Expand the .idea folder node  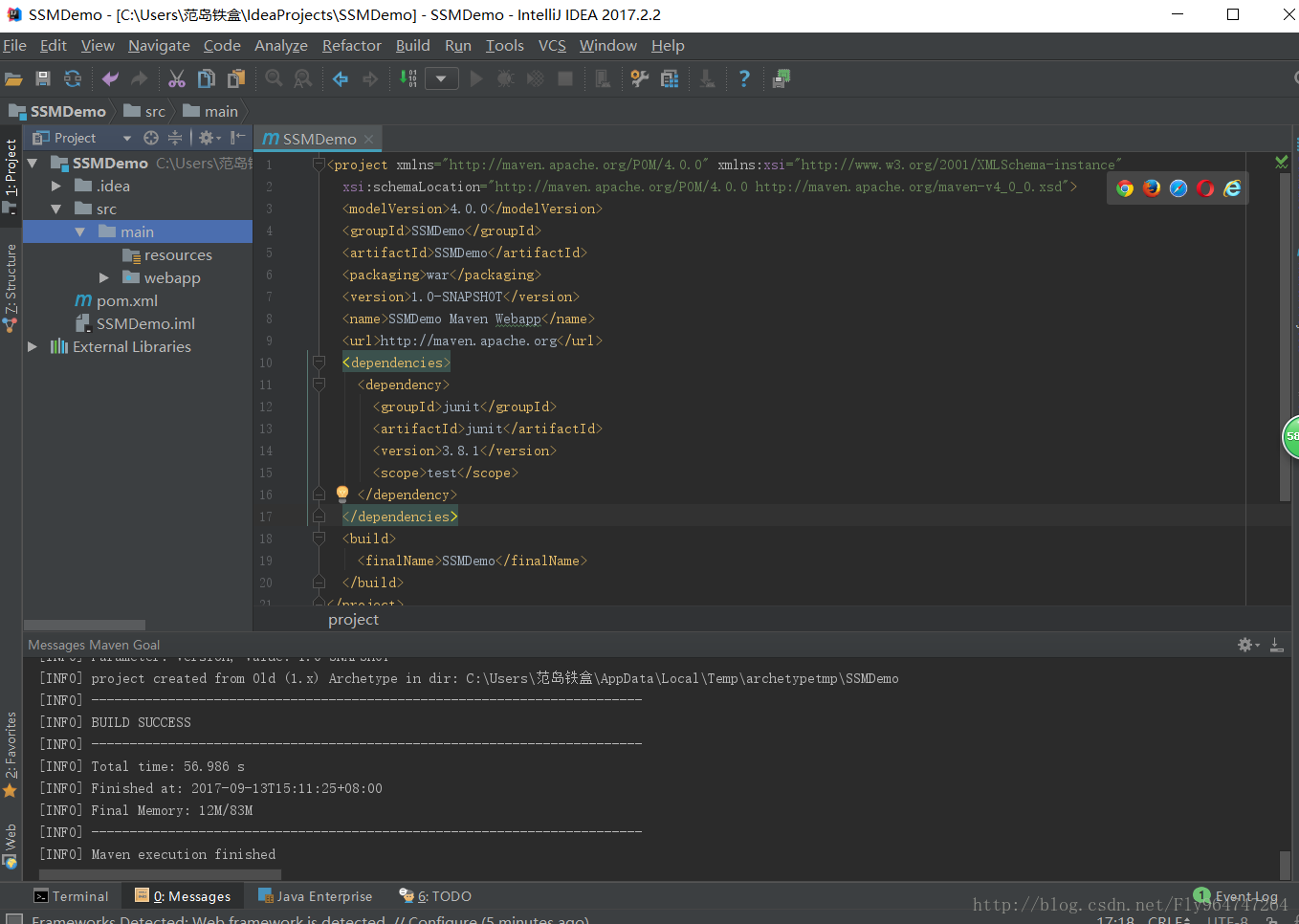click(x=56, y=187)
